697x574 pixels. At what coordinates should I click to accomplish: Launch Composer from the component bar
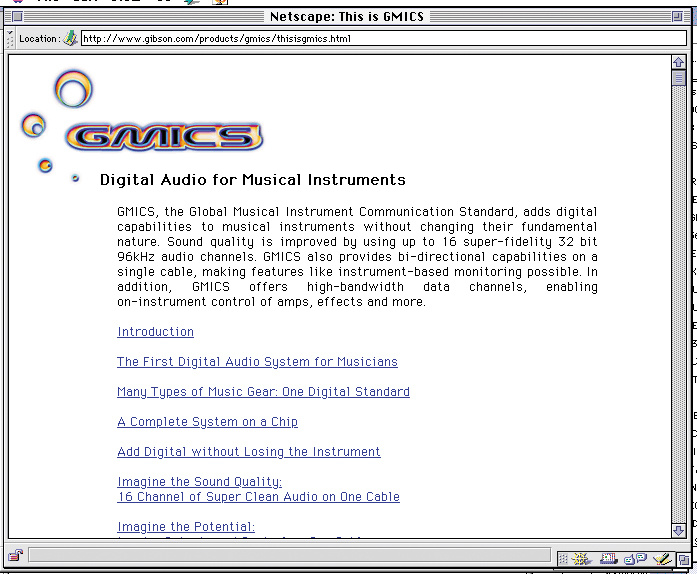tap(661, 558)
